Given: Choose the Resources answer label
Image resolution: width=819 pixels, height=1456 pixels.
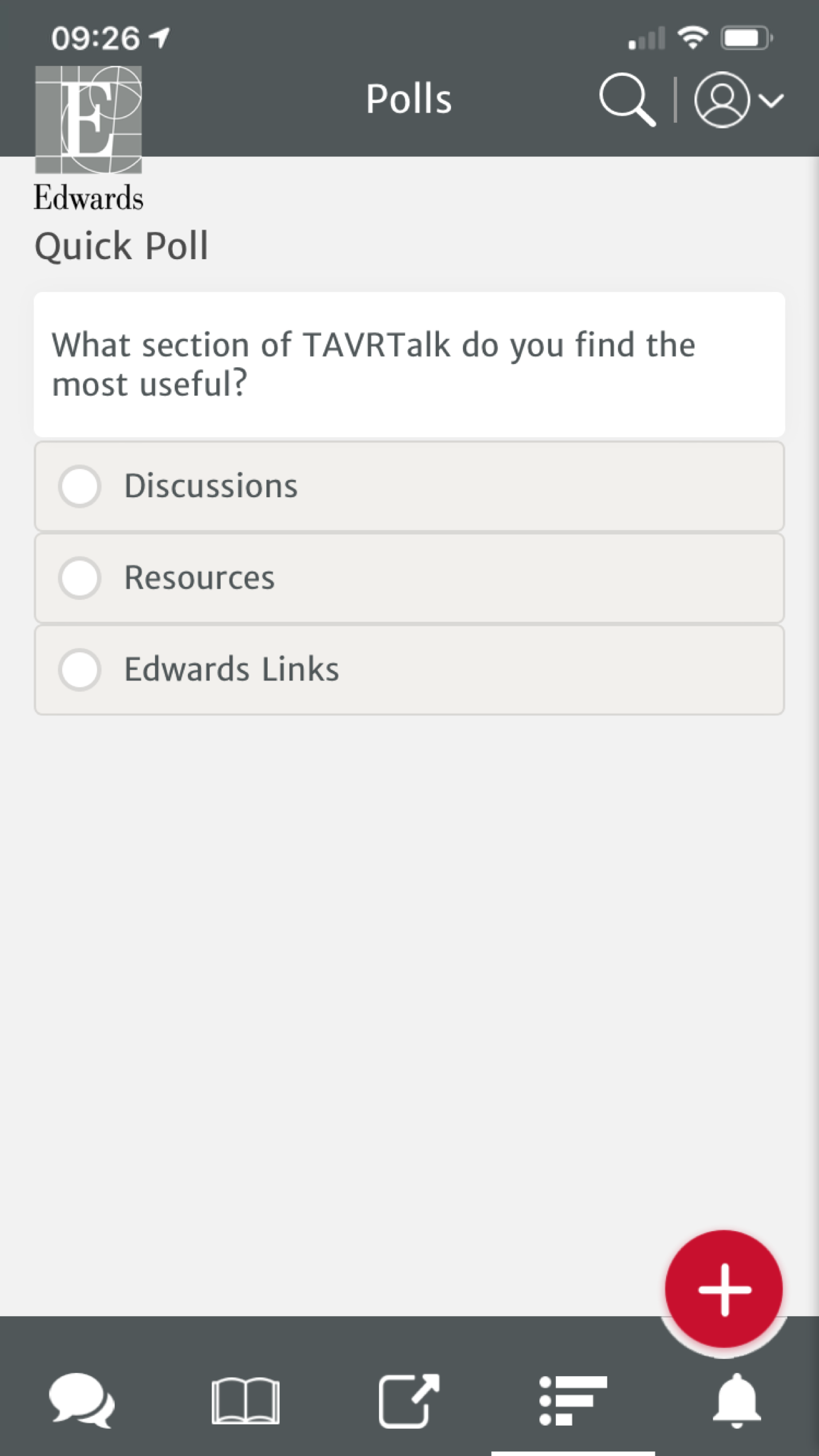Looking at the screenshot, I should tap(199, 578).
